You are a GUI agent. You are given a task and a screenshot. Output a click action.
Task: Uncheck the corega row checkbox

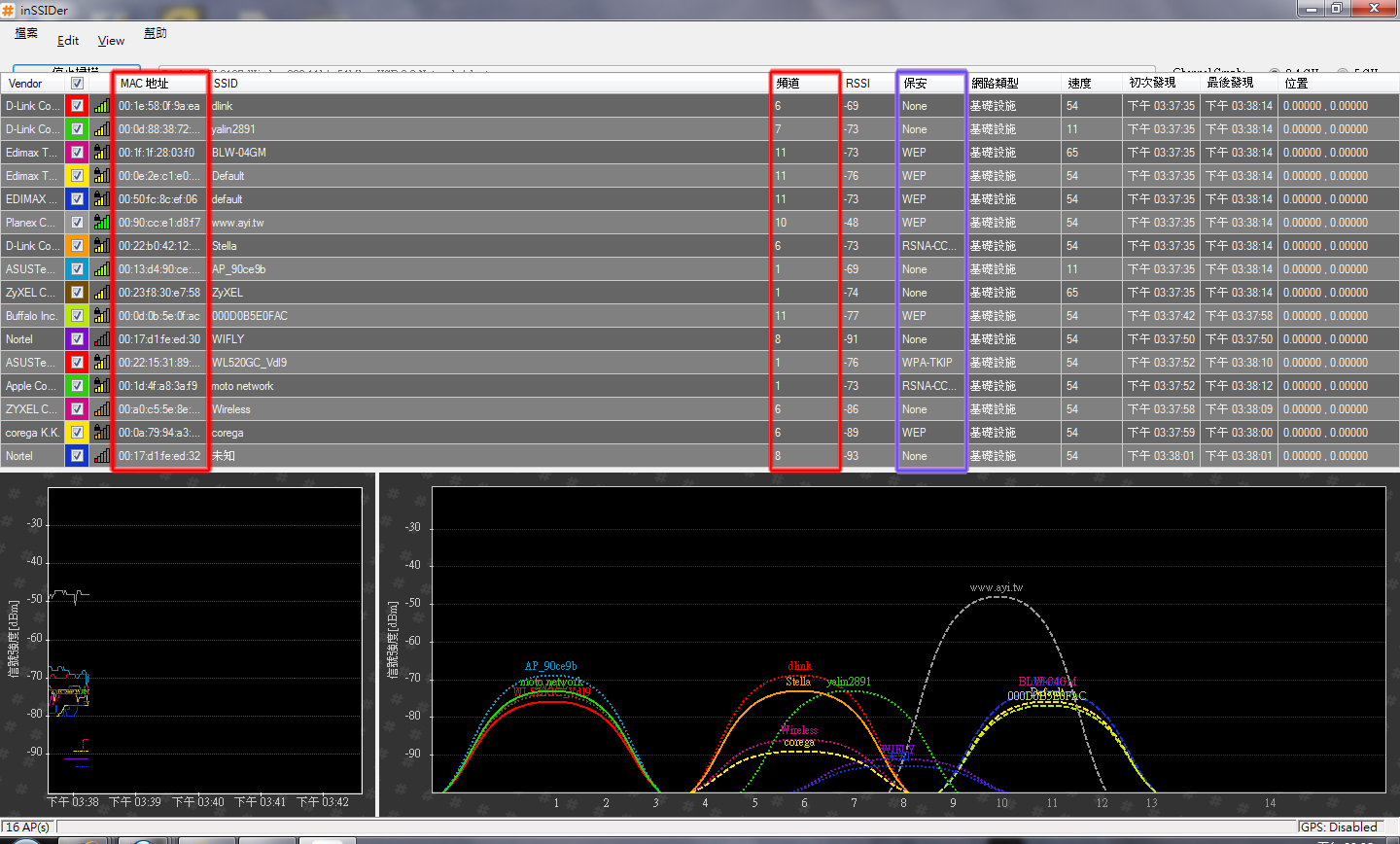[77, 433]
